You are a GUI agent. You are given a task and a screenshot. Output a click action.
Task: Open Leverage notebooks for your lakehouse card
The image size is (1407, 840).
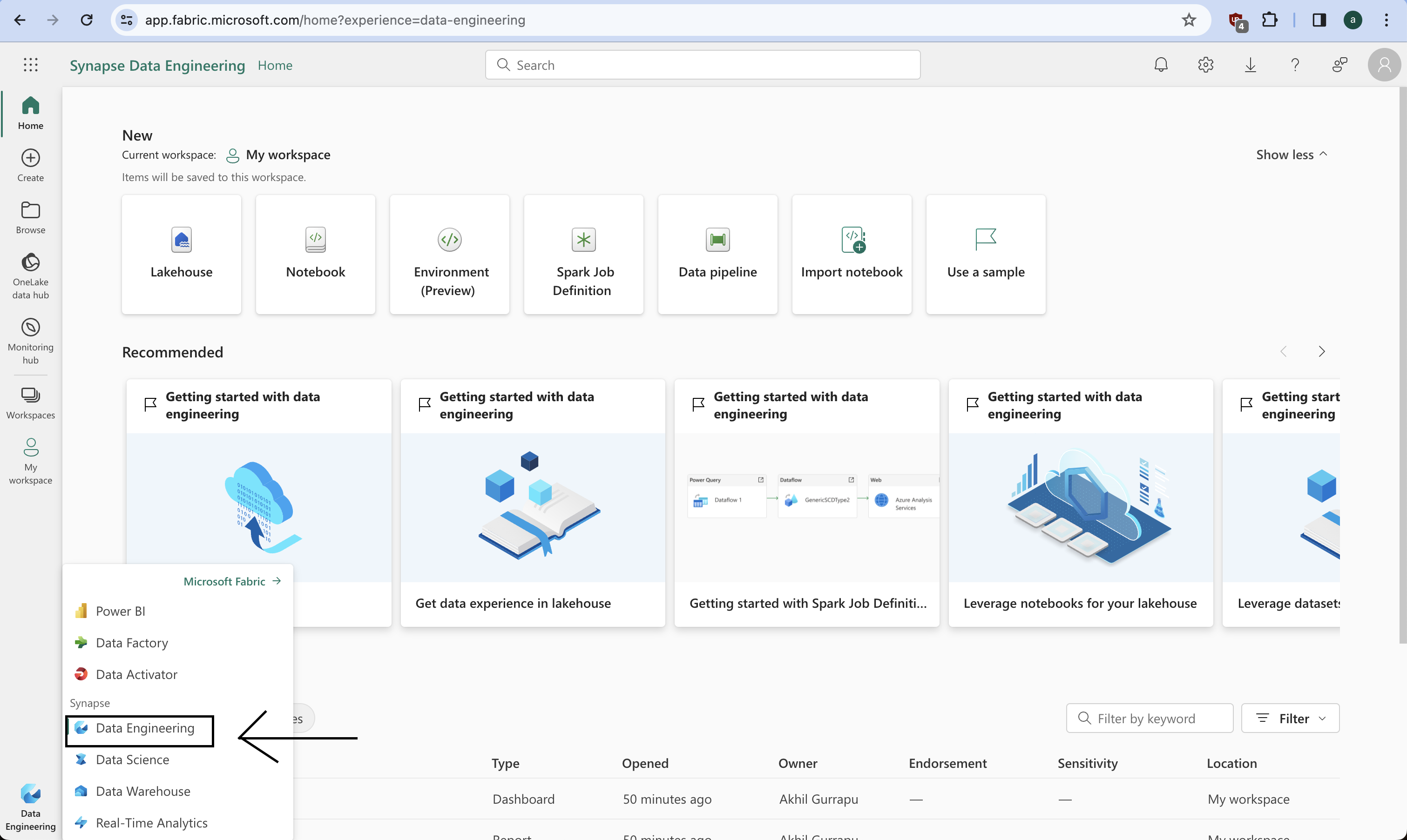pyautogui.click(x=1081, y=503)
